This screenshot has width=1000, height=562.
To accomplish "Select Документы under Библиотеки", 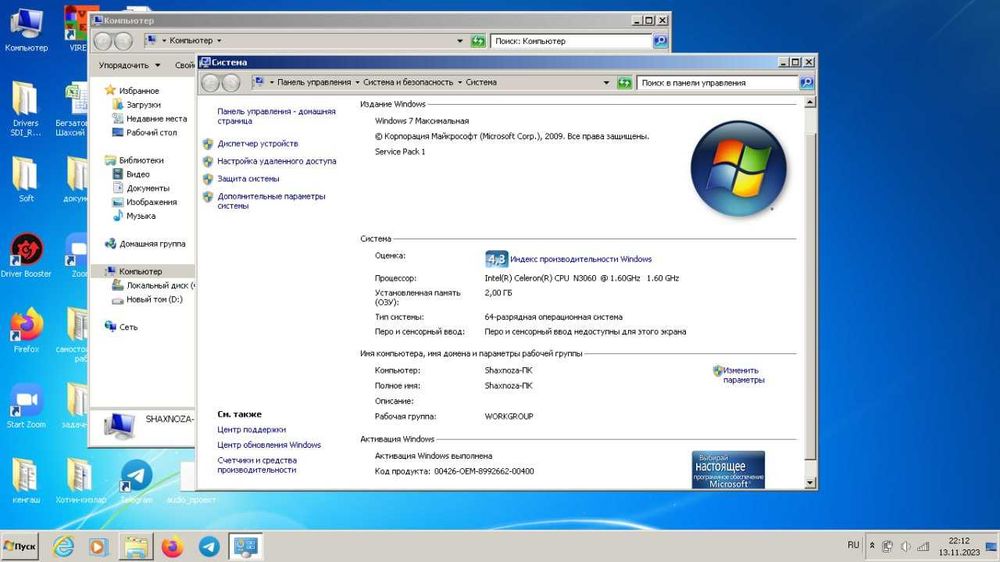I will pos(147,188).
